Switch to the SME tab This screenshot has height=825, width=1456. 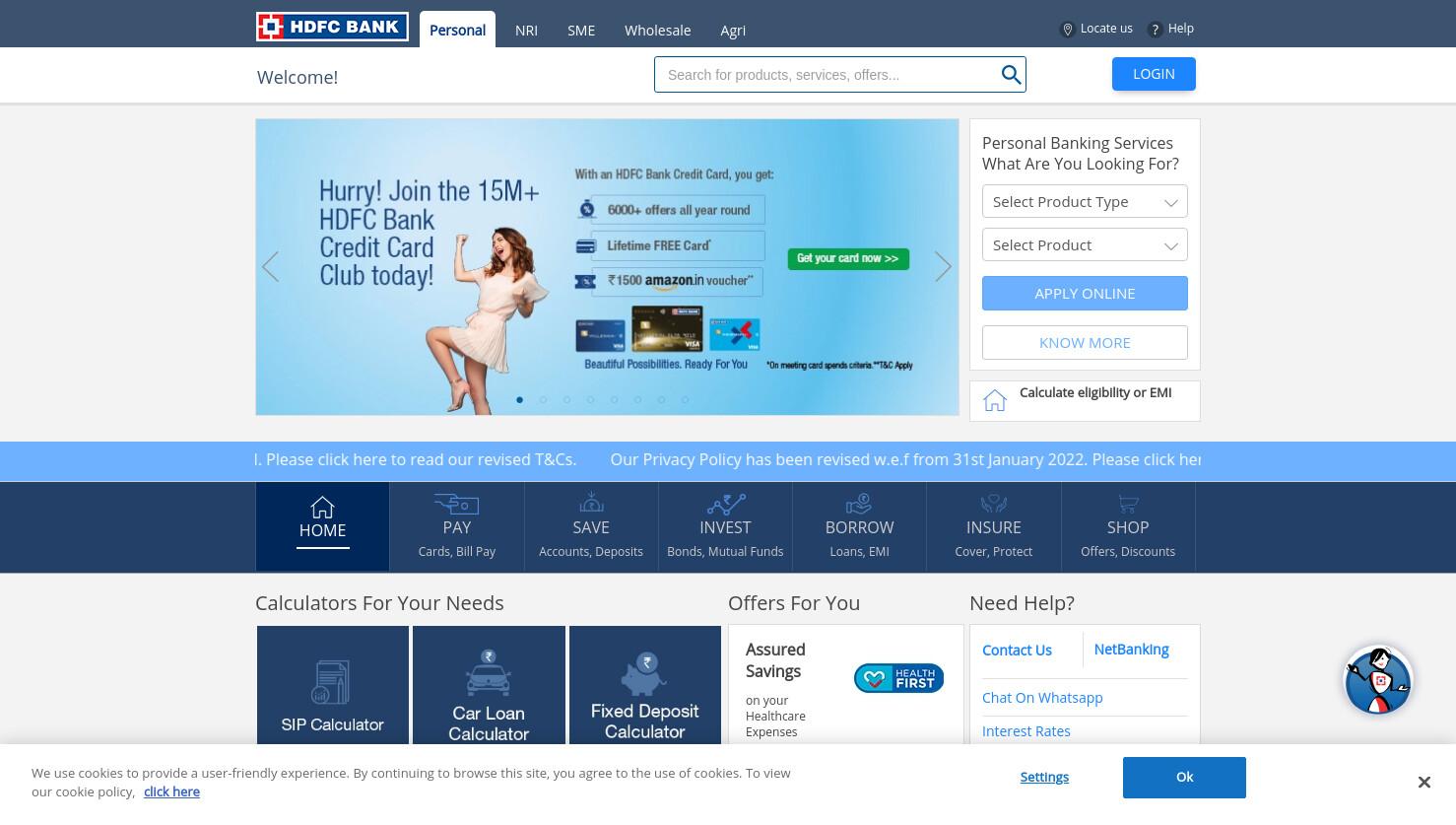tap(581, 31)
